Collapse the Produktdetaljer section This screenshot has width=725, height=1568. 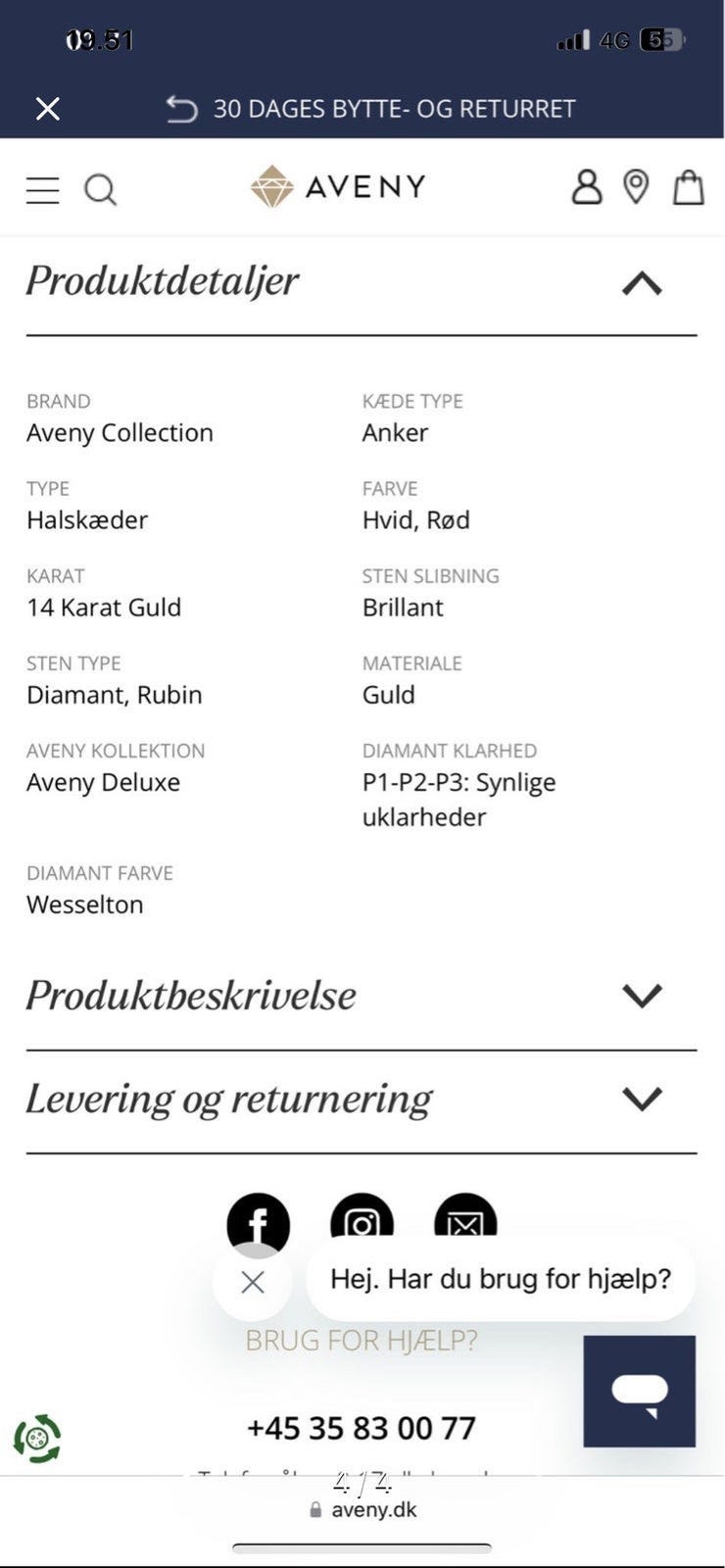coord(642,283)
